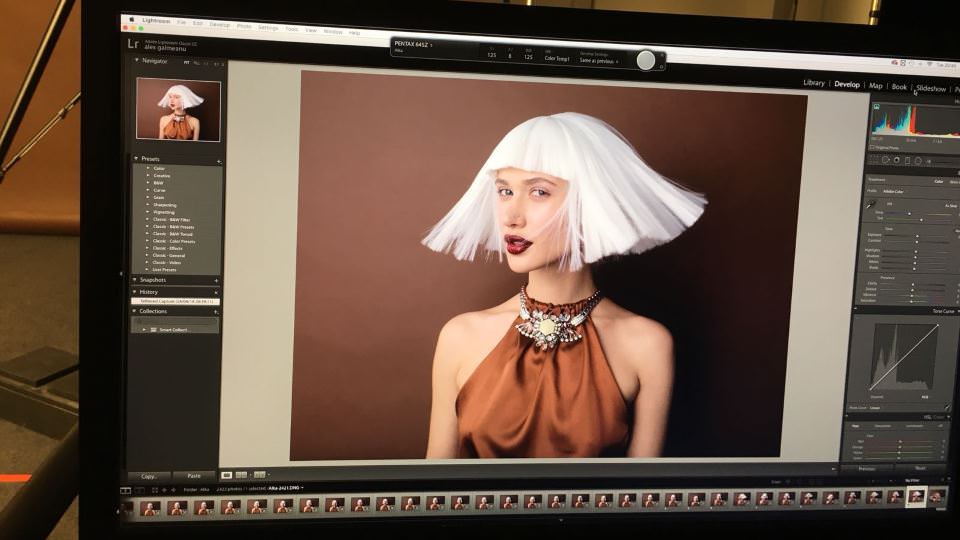The height and width of the screenshot is (540, 960).
Task: Add a new snapshot with plus icon
Action: click(x=216, y=280)
